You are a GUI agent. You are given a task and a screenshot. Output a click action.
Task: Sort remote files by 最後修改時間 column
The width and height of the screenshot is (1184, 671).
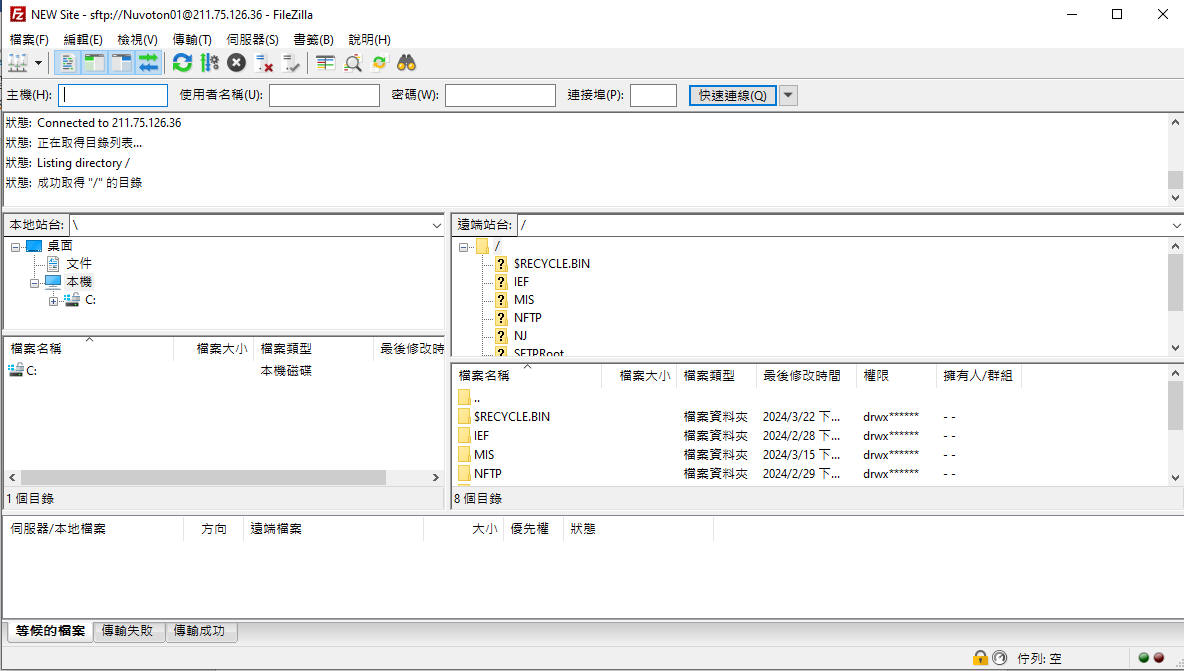[807, 375]
